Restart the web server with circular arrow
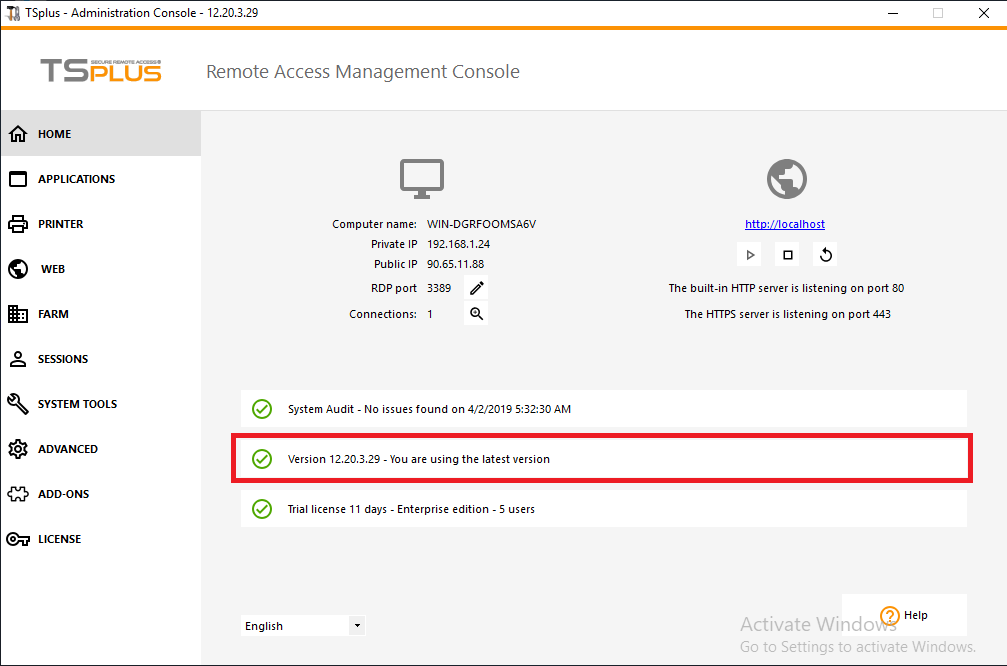Image resolution: width=1007 pixels, height=666 pixels. (825, 255)
